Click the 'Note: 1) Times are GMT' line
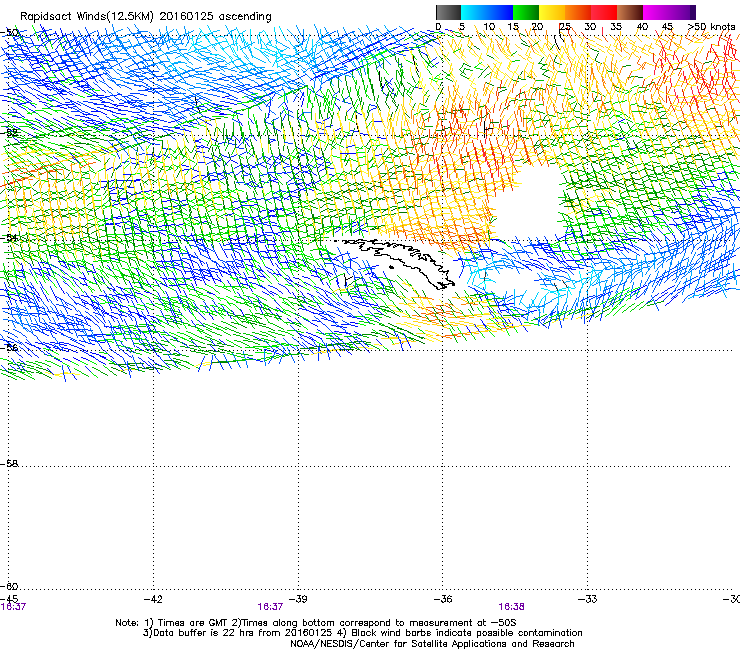740x650 pixels. tap(316, 623)
